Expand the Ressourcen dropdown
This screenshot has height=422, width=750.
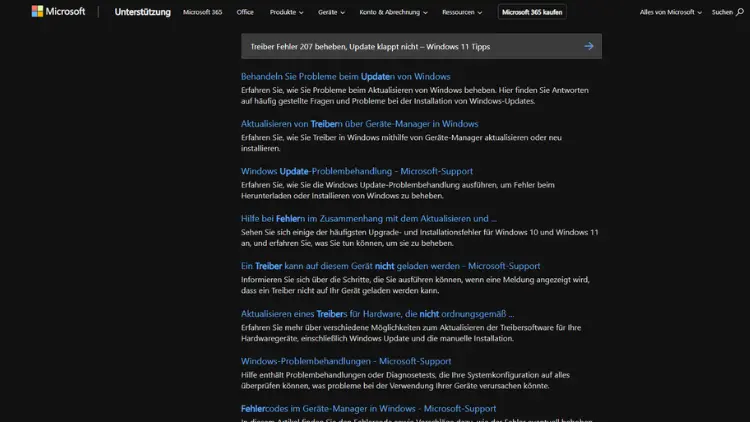(462, 12)
